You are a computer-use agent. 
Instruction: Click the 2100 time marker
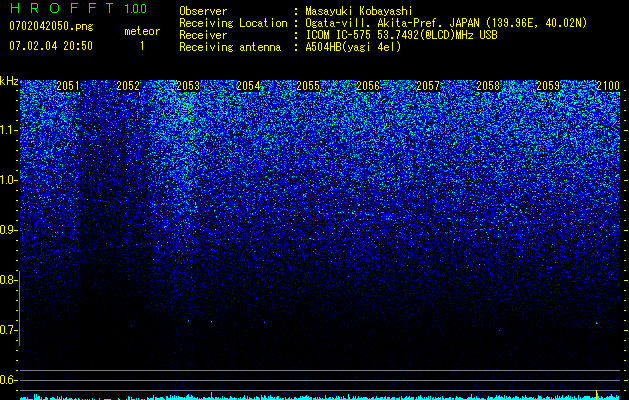608,85
